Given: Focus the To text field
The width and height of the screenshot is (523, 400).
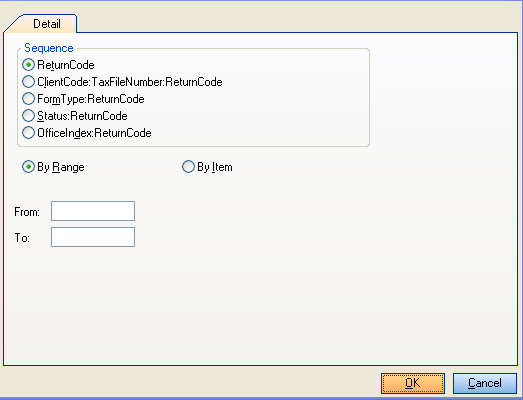Looking at the screenshot, I should click(93, 237).
